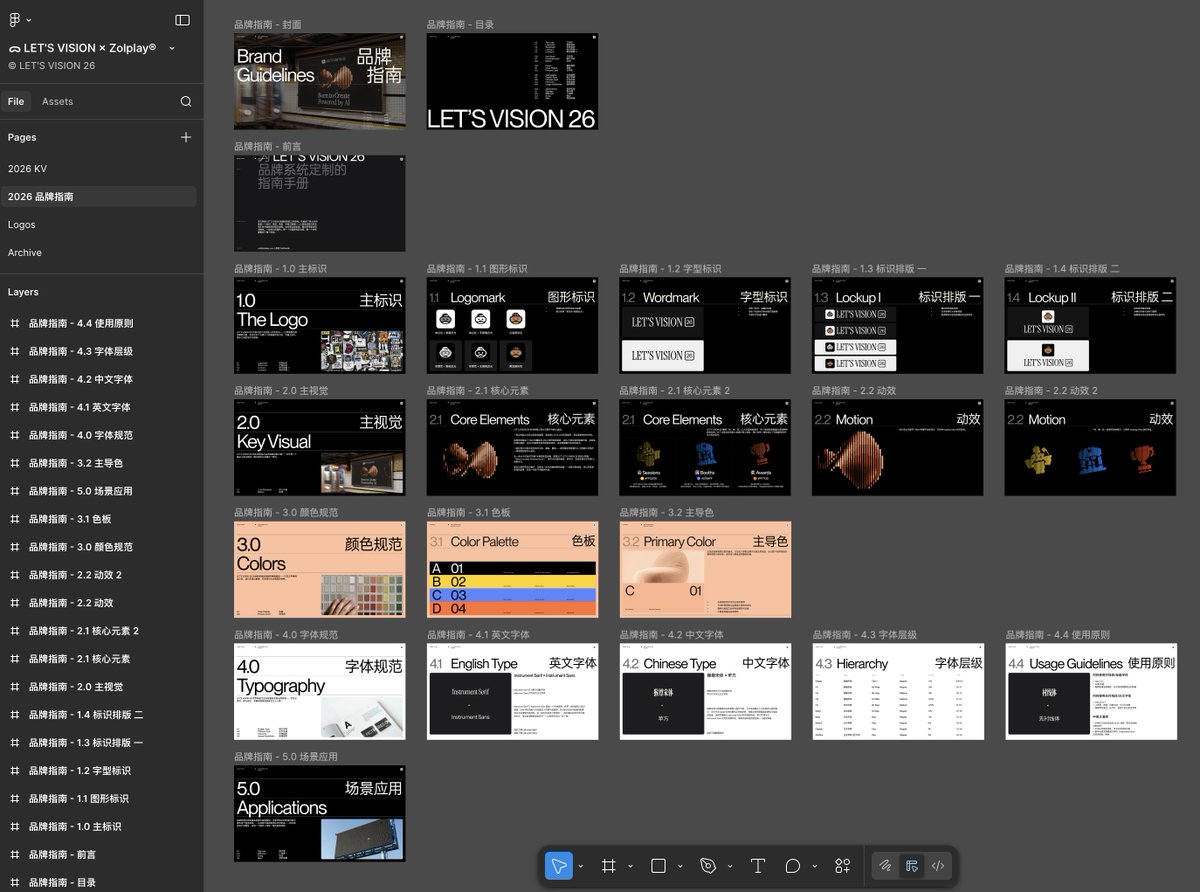Image resolution: width=1200 pixels, height=892 pixels.
Task: Click the blue 03 color band
Action: pos(512,595)
